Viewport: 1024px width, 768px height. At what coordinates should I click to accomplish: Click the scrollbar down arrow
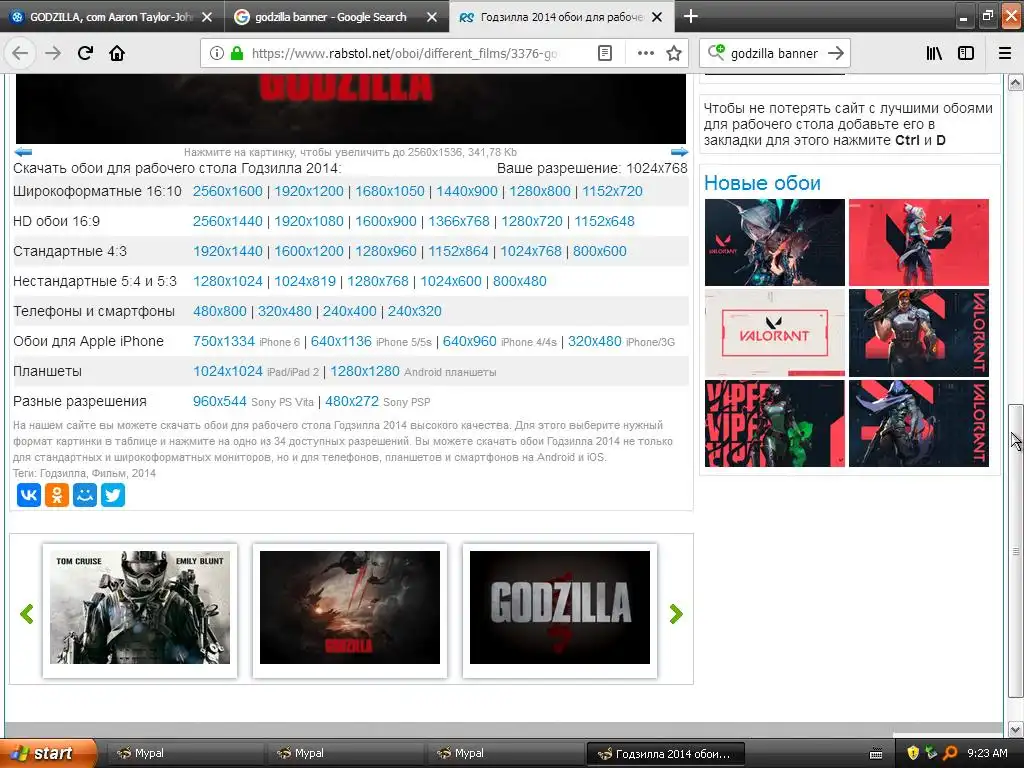tap(1015, 729)
